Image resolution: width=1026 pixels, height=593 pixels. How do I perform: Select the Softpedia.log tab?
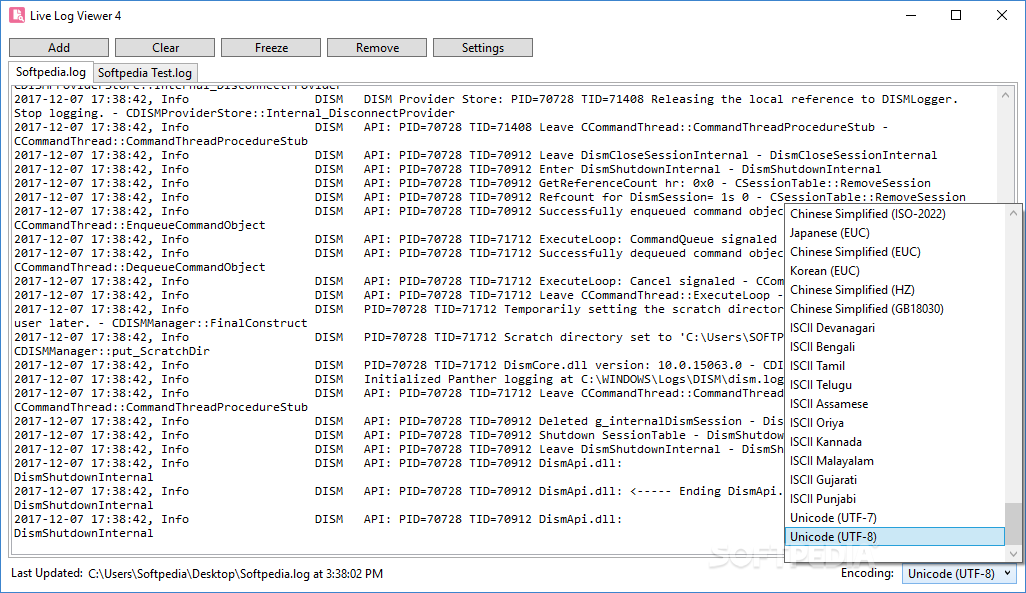pyautogui.click(x=50, y=72)
